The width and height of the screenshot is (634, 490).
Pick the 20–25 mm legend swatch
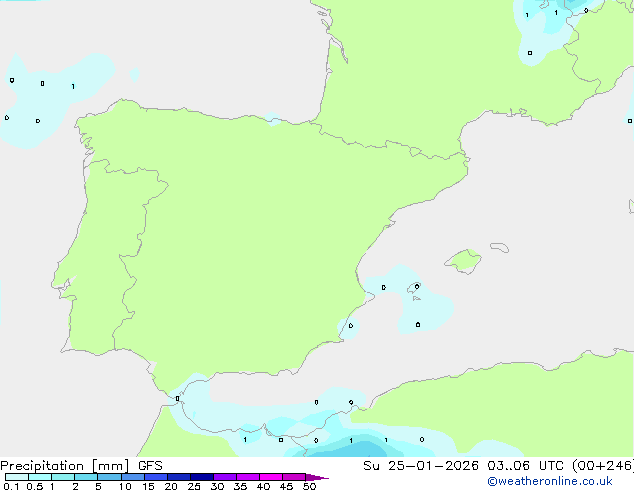click(x=178, y=477)
